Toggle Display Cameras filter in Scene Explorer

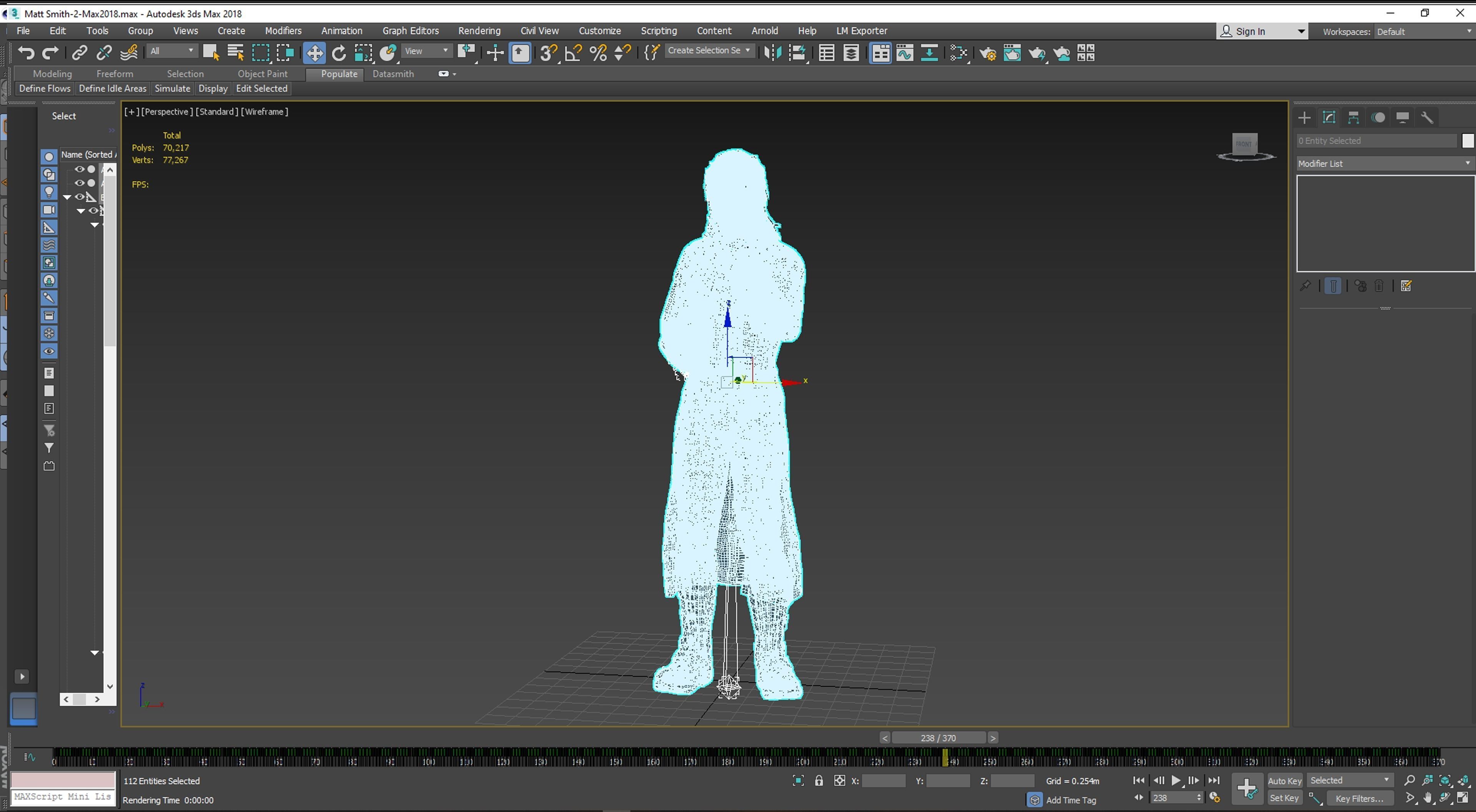click(49, 210)
